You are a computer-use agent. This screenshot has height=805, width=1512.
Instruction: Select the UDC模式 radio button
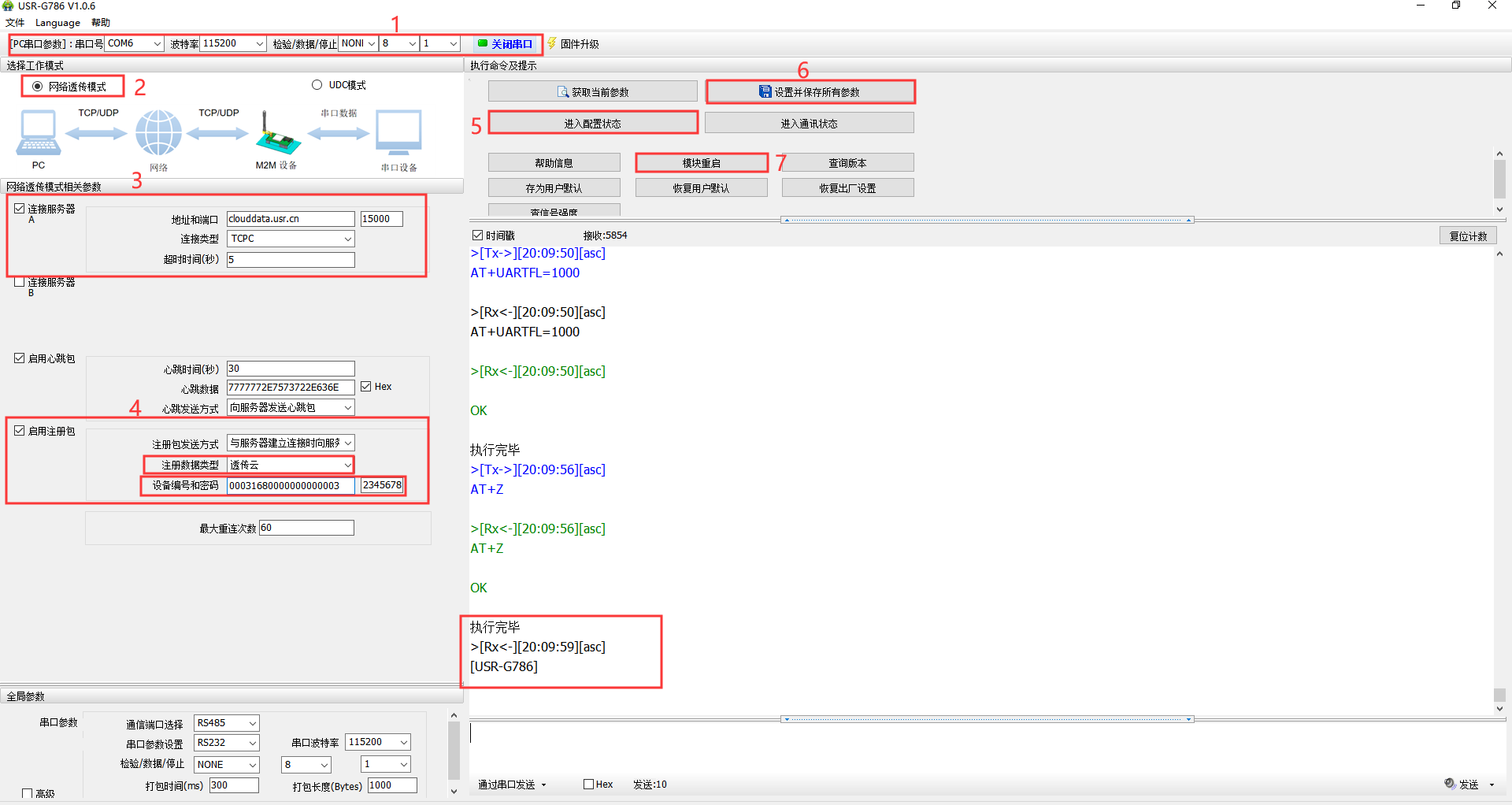click(317, 85)
